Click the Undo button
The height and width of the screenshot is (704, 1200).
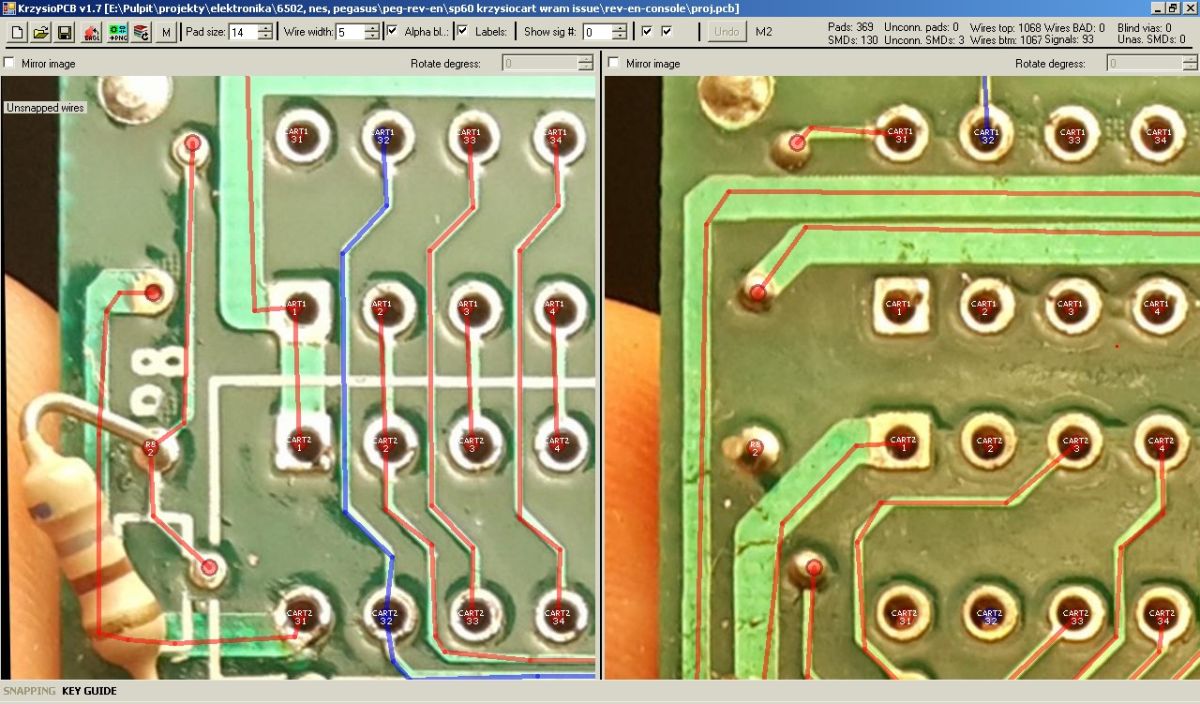pyautogui.click(x=727, y=32)
